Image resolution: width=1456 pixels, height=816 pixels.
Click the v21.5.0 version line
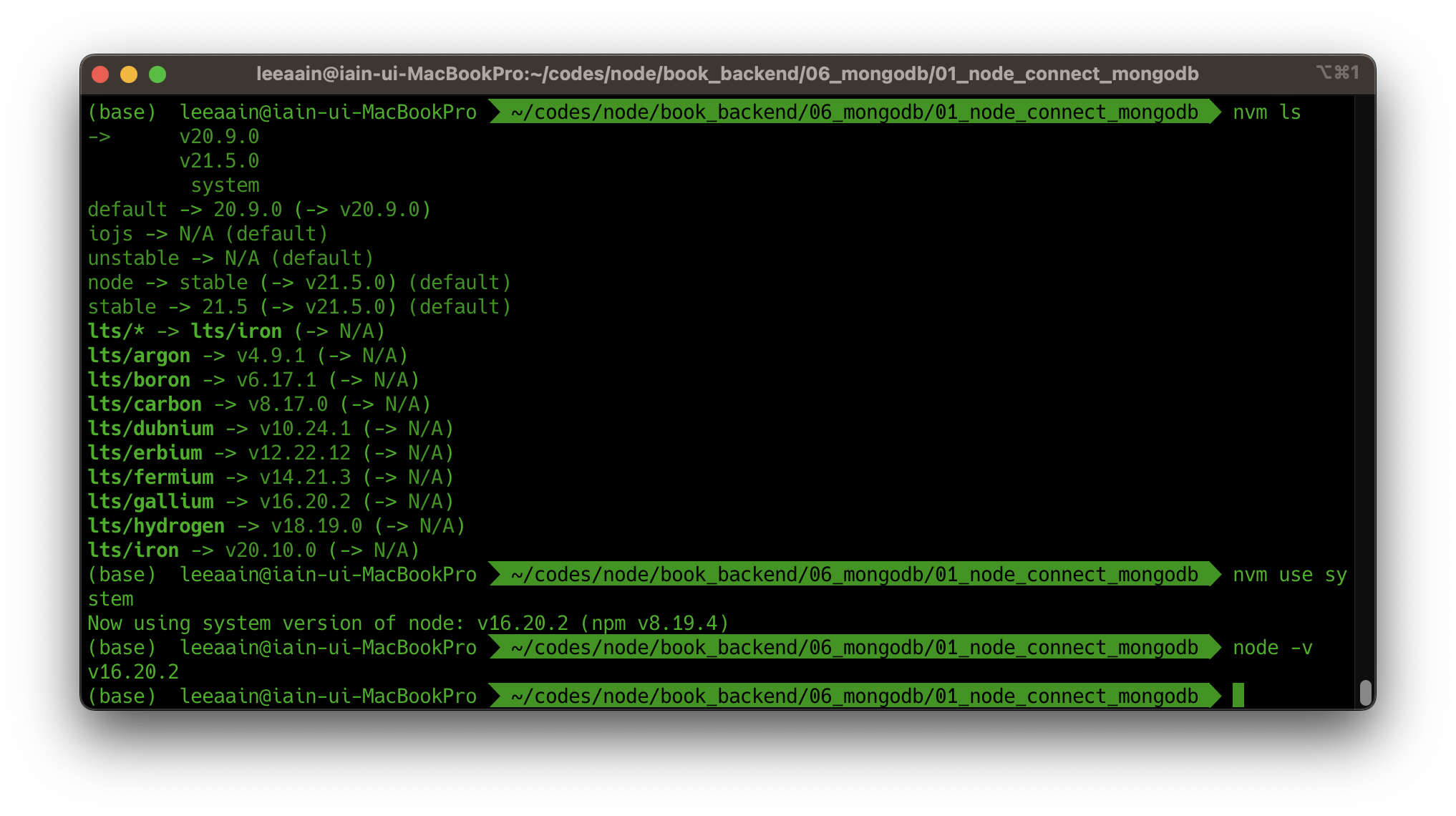click(219, 161)
